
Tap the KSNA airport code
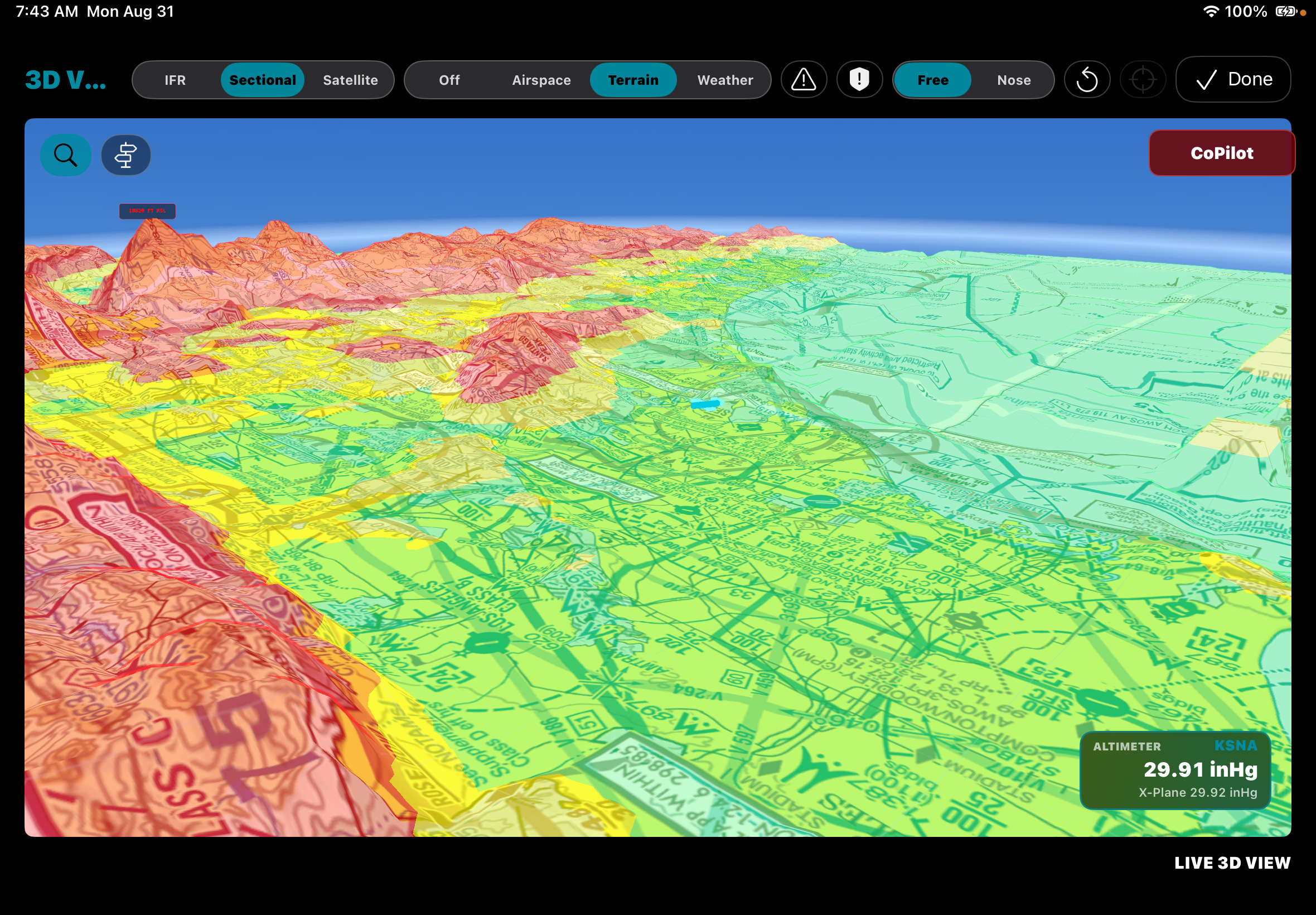pyautogui.click(x=1235, y=745)
